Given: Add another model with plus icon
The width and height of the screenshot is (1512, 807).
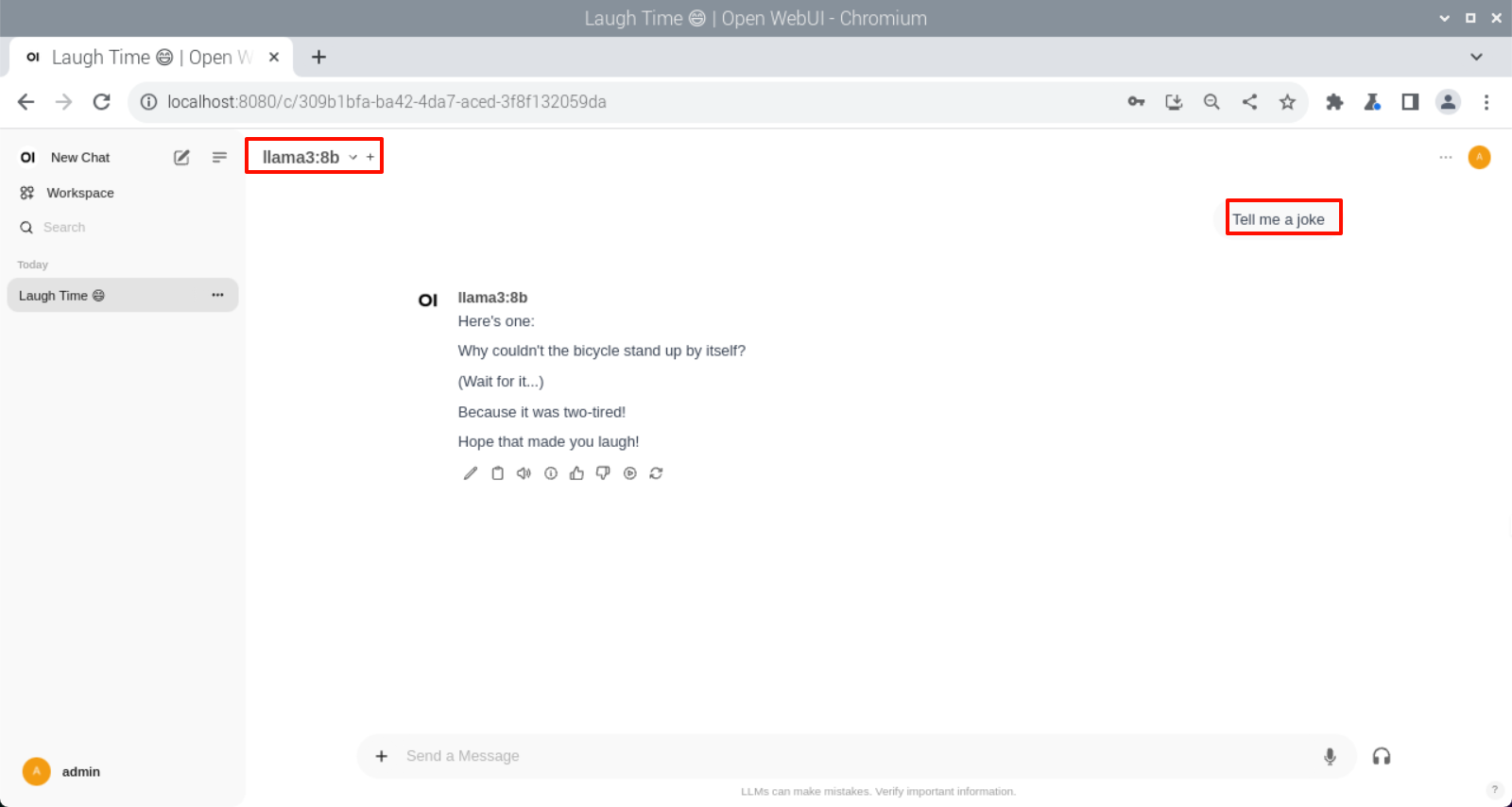Looking at the screenshot, I should coord(370,158).
